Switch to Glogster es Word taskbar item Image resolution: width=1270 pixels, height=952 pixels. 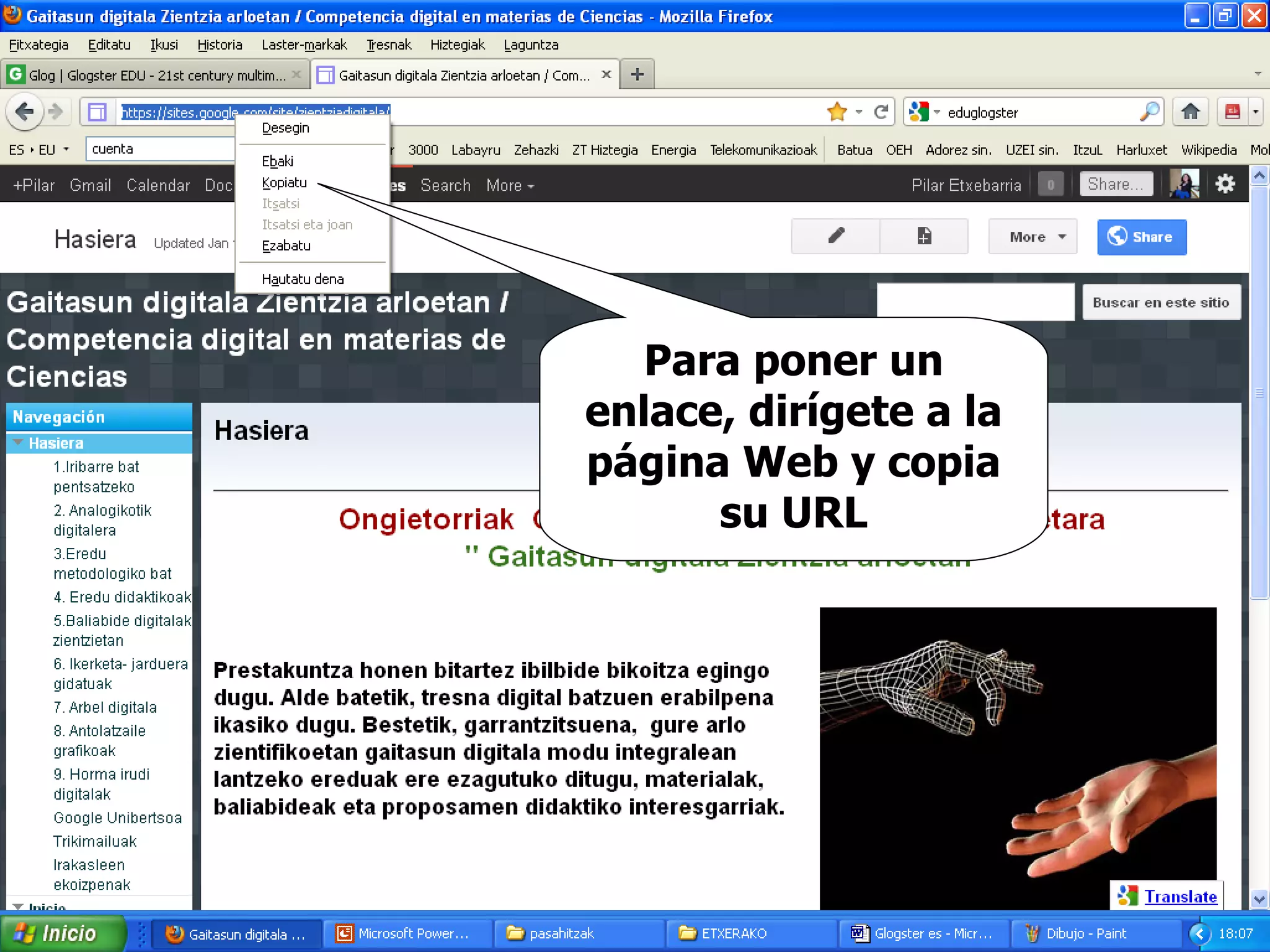(x=925, y=933)
